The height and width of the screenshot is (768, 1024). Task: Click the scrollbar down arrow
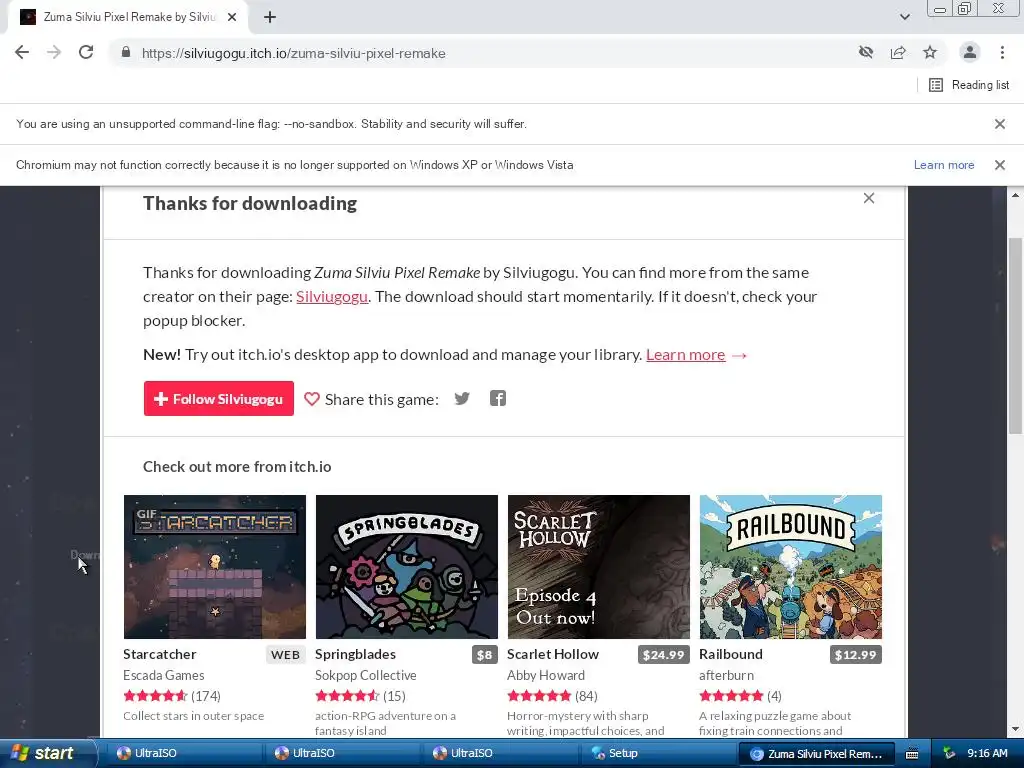click(1015, 729)
